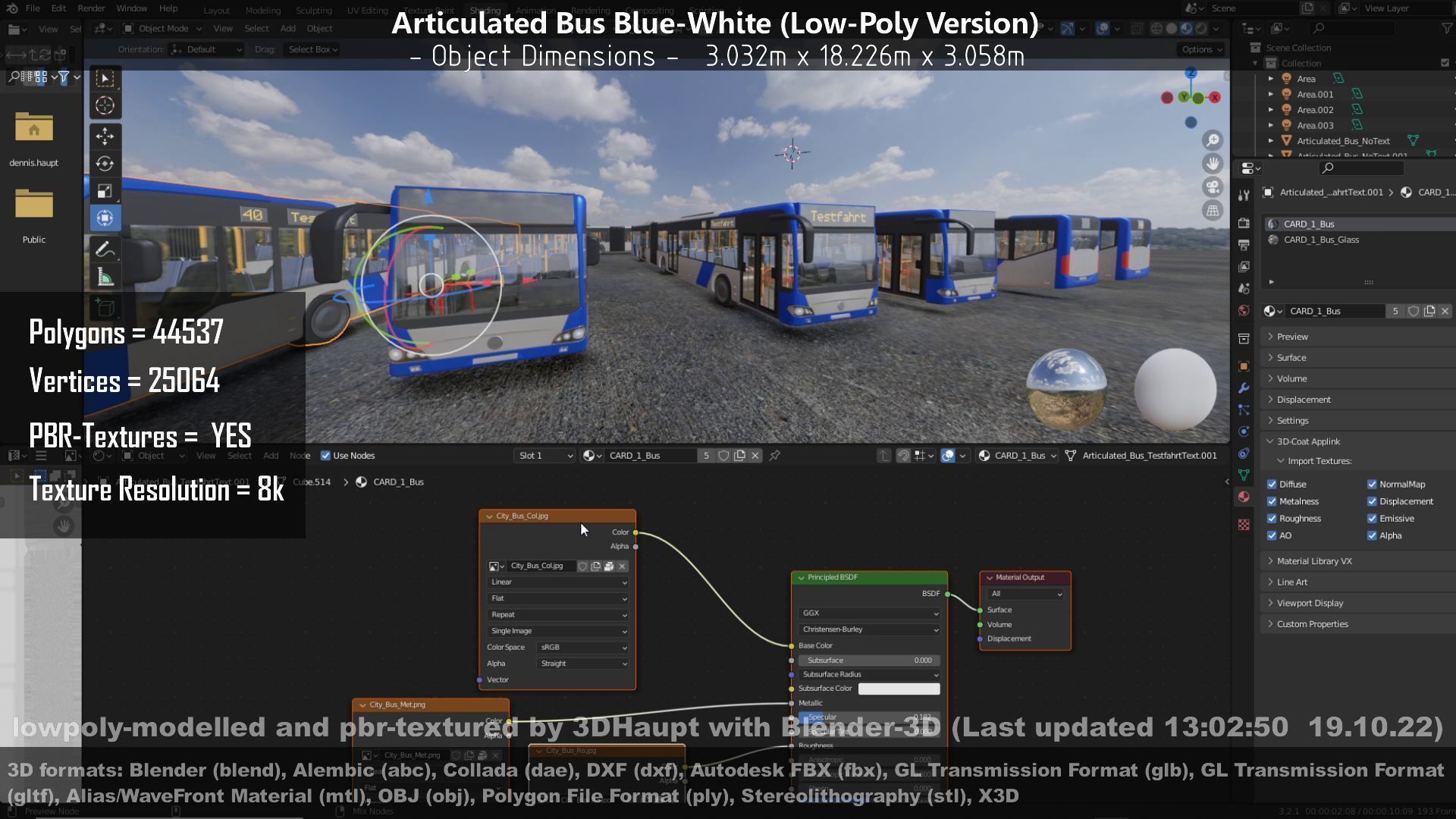Open the View Layer properties tab icon
1456x819 pixels.
tap(1244, 267)
